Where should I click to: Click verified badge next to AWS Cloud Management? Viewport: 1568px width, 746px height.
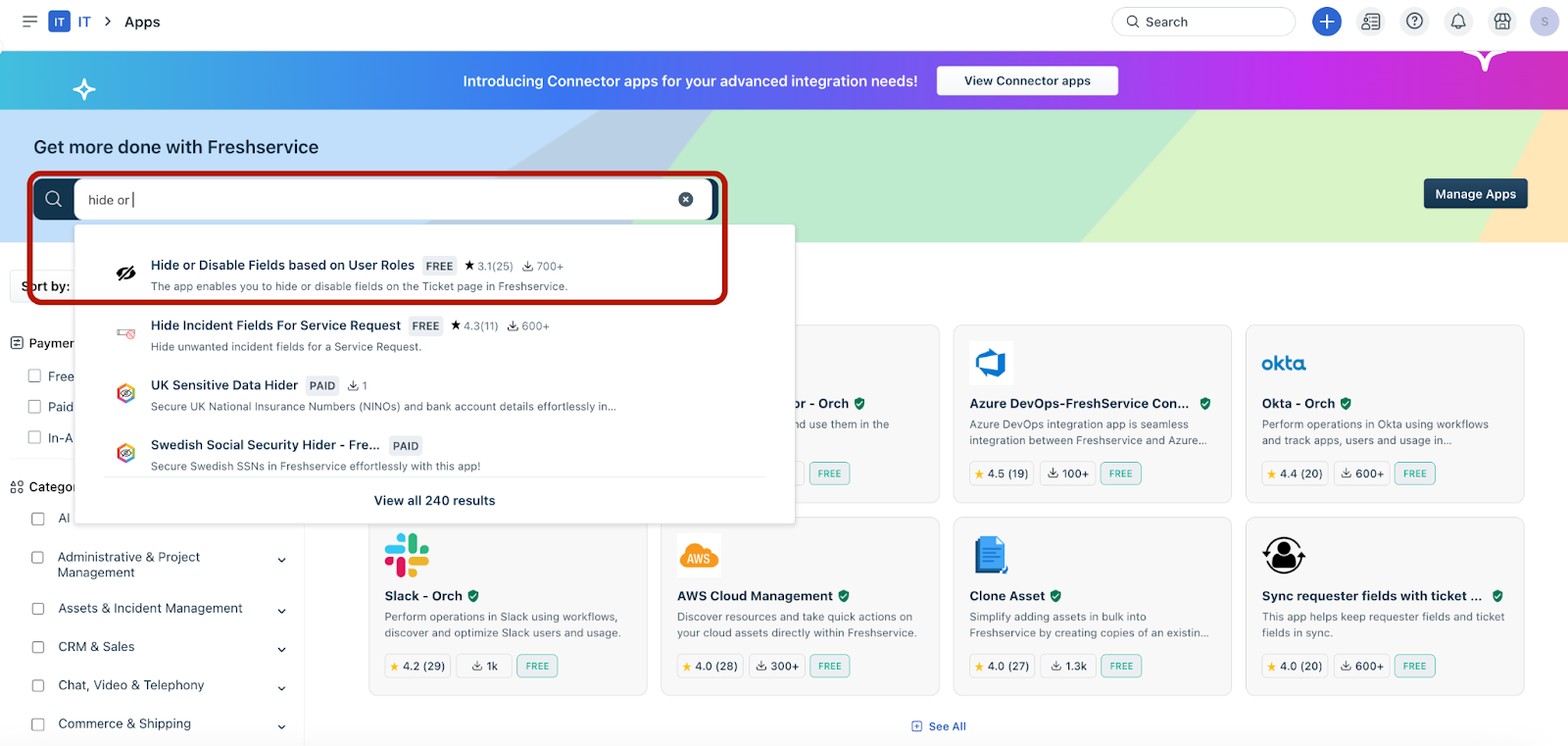pos(844,596)
